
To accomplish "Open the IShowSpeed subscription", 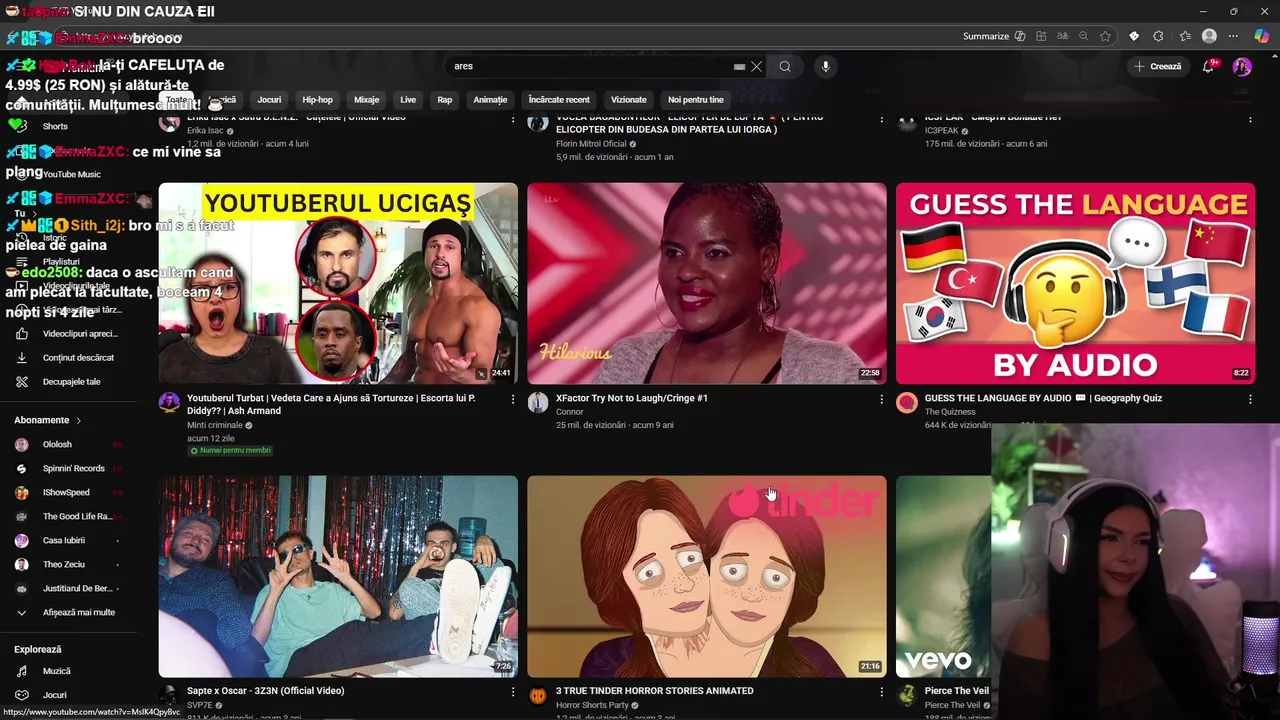I will click(69, 492).
